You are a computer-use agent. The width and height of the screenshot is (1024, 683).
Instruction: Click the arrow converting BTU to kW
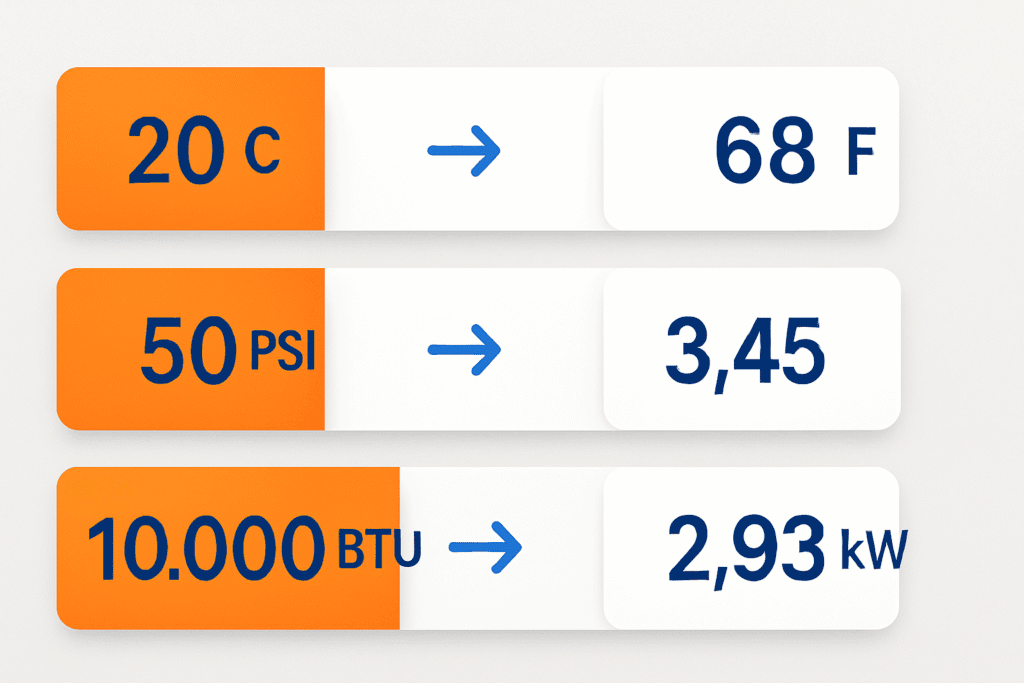[485, 547]
